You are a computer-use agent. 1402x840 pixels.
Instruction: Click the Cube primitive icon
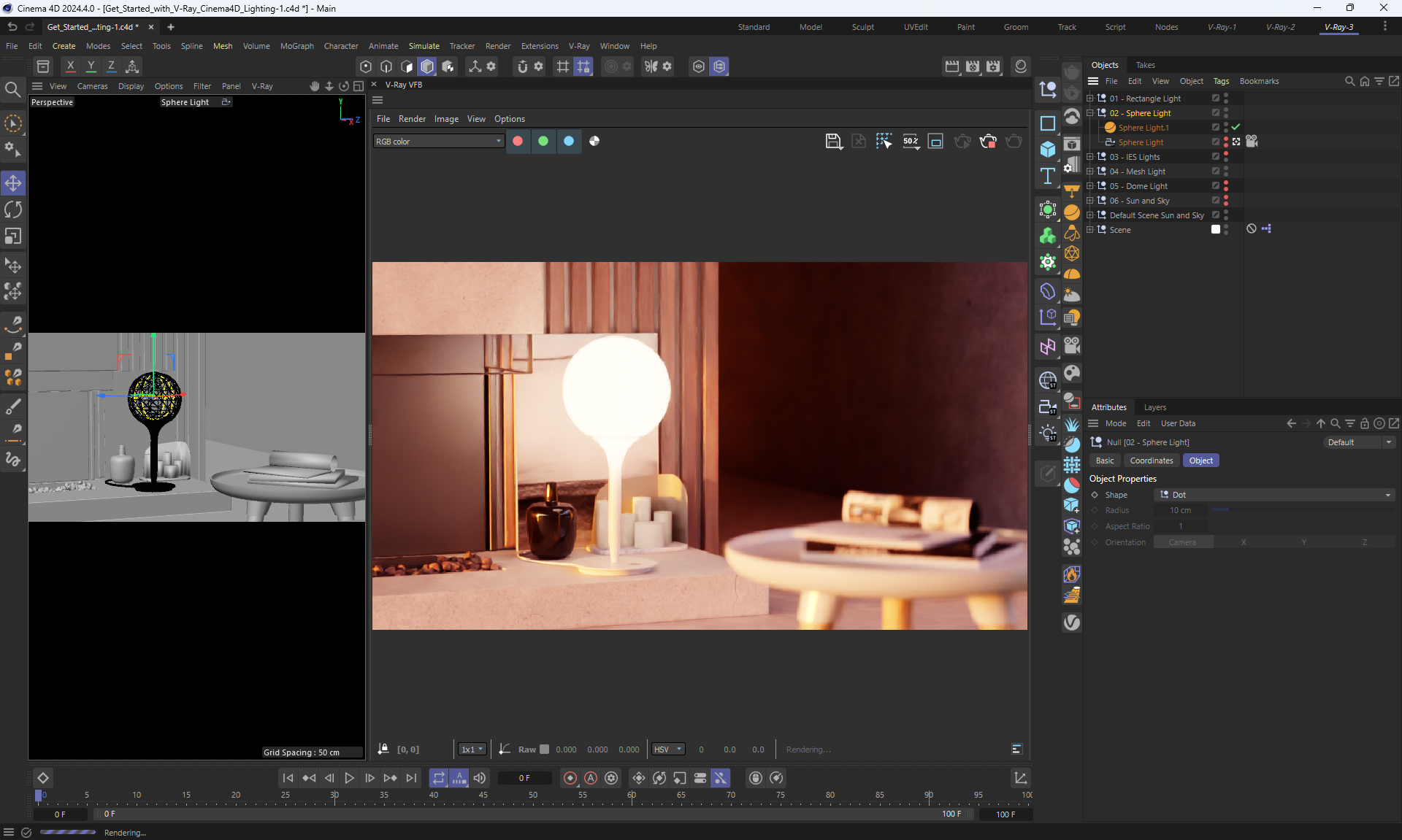1048,149
